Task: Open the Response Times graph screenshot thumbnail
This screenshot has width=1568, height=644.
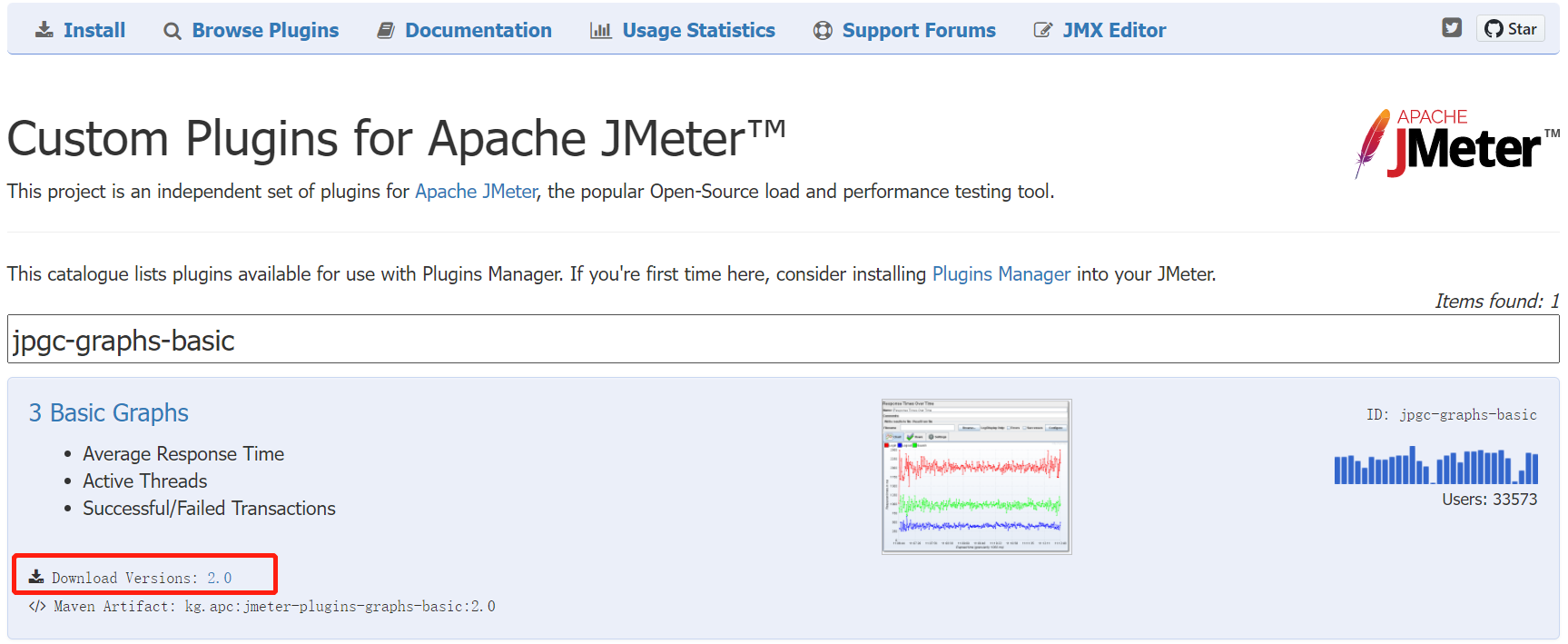Action: [976, 477]
